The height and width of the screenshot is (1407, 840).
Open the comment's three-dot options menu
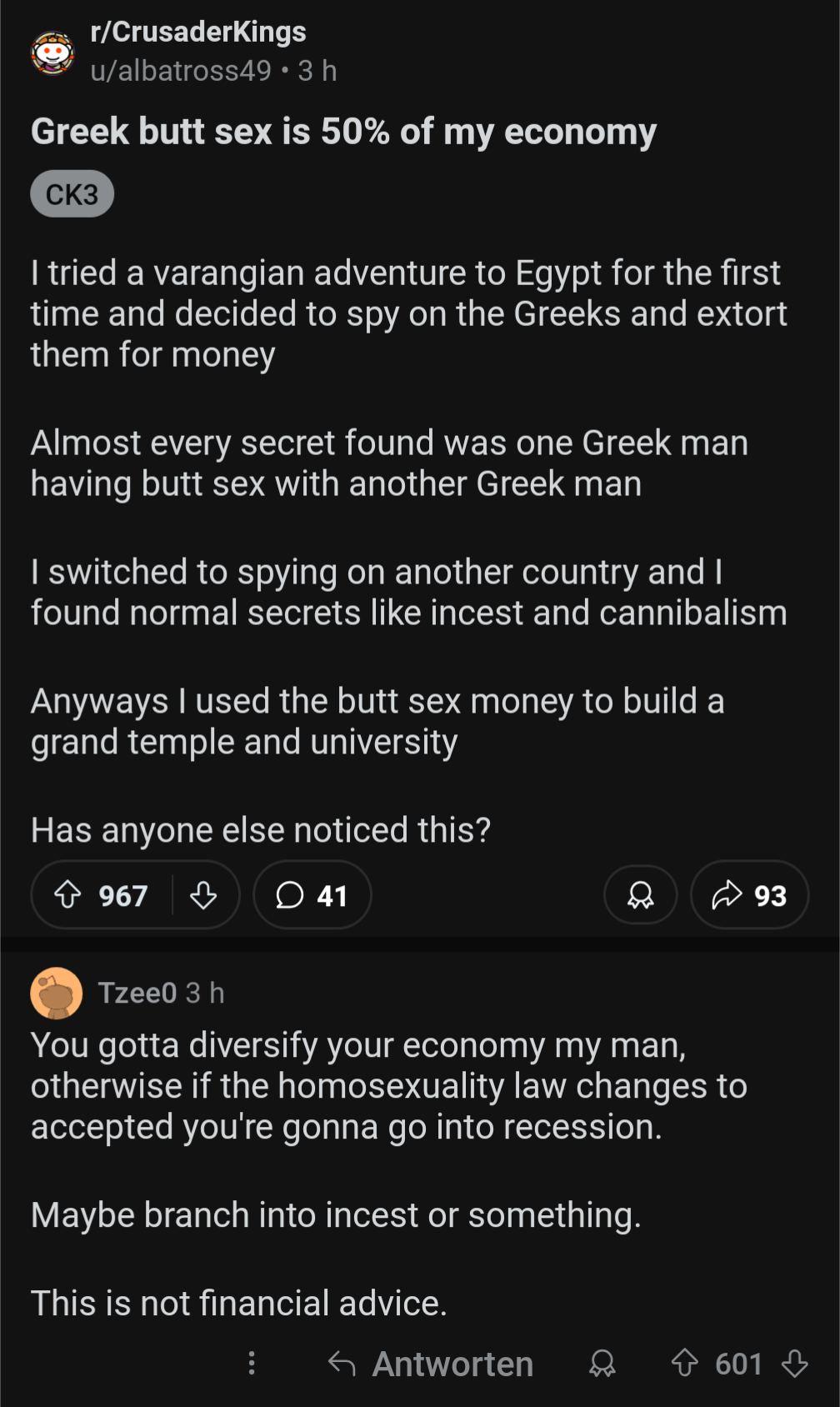point(252,1364)
